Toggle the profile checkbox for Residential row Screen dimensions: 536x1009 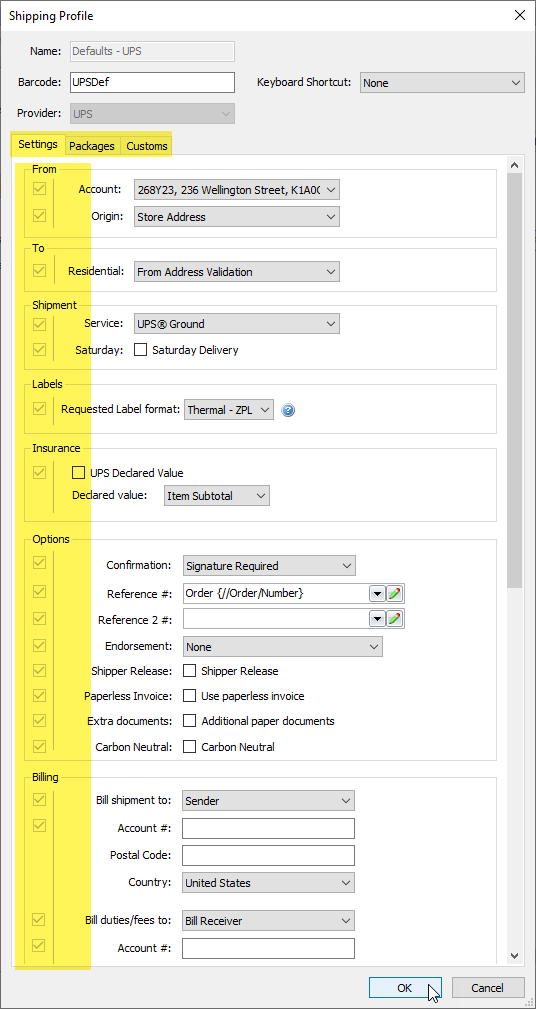coord(39,271)
